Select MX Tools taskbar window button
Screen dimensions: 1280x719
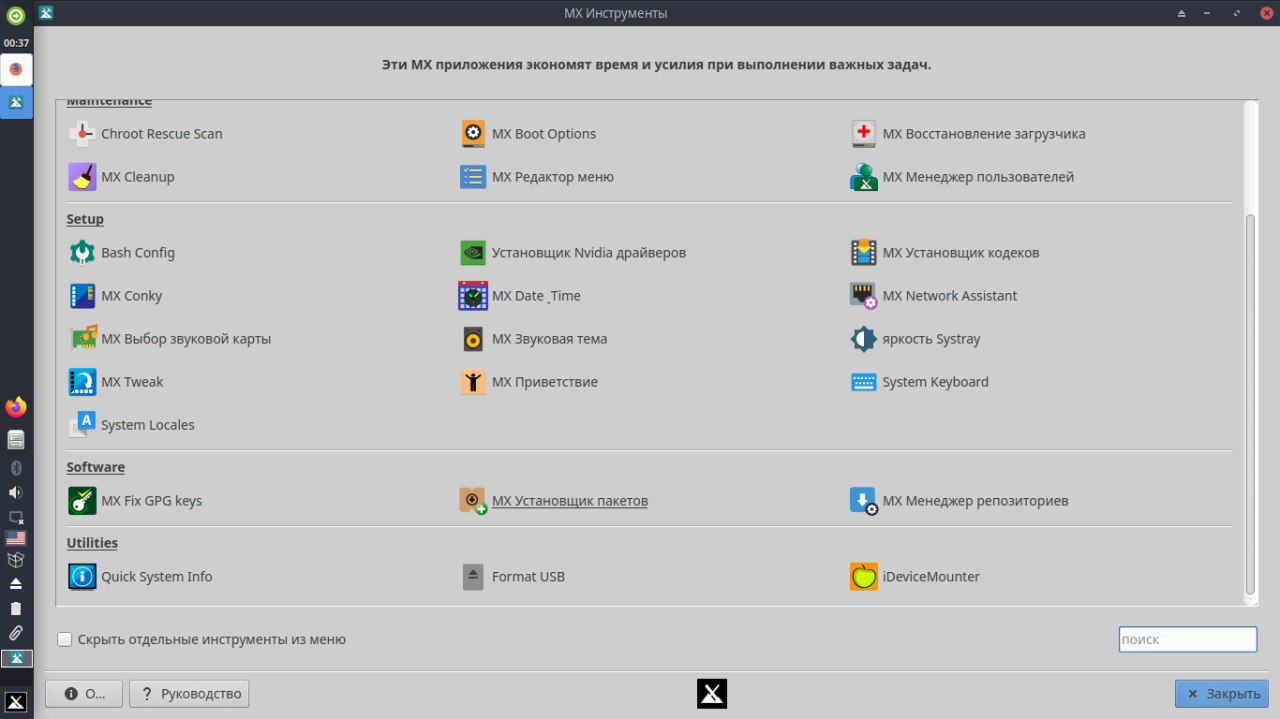pyautogui.click(x=17, y=102)
